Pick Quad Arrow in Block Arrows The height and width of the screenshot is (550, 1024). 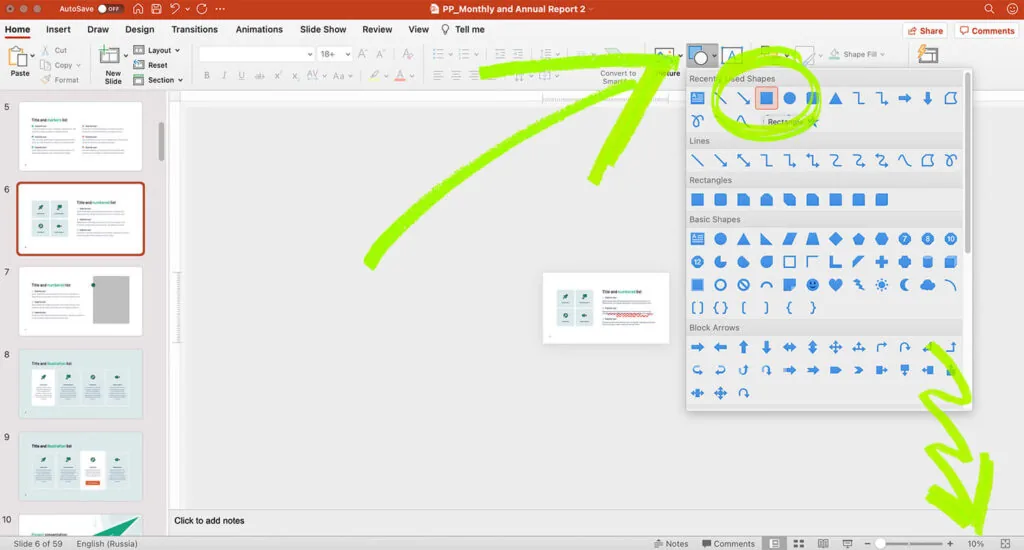pyautogui.click(x=835, y=348)
